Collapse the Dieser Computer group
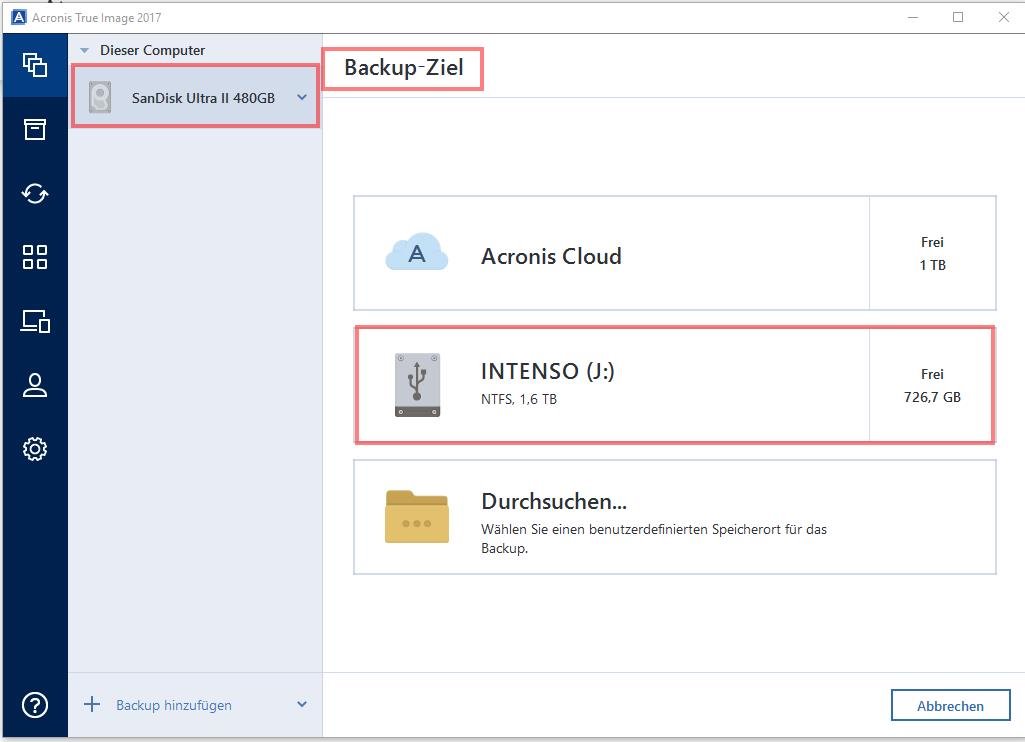 tap(84, 50)
